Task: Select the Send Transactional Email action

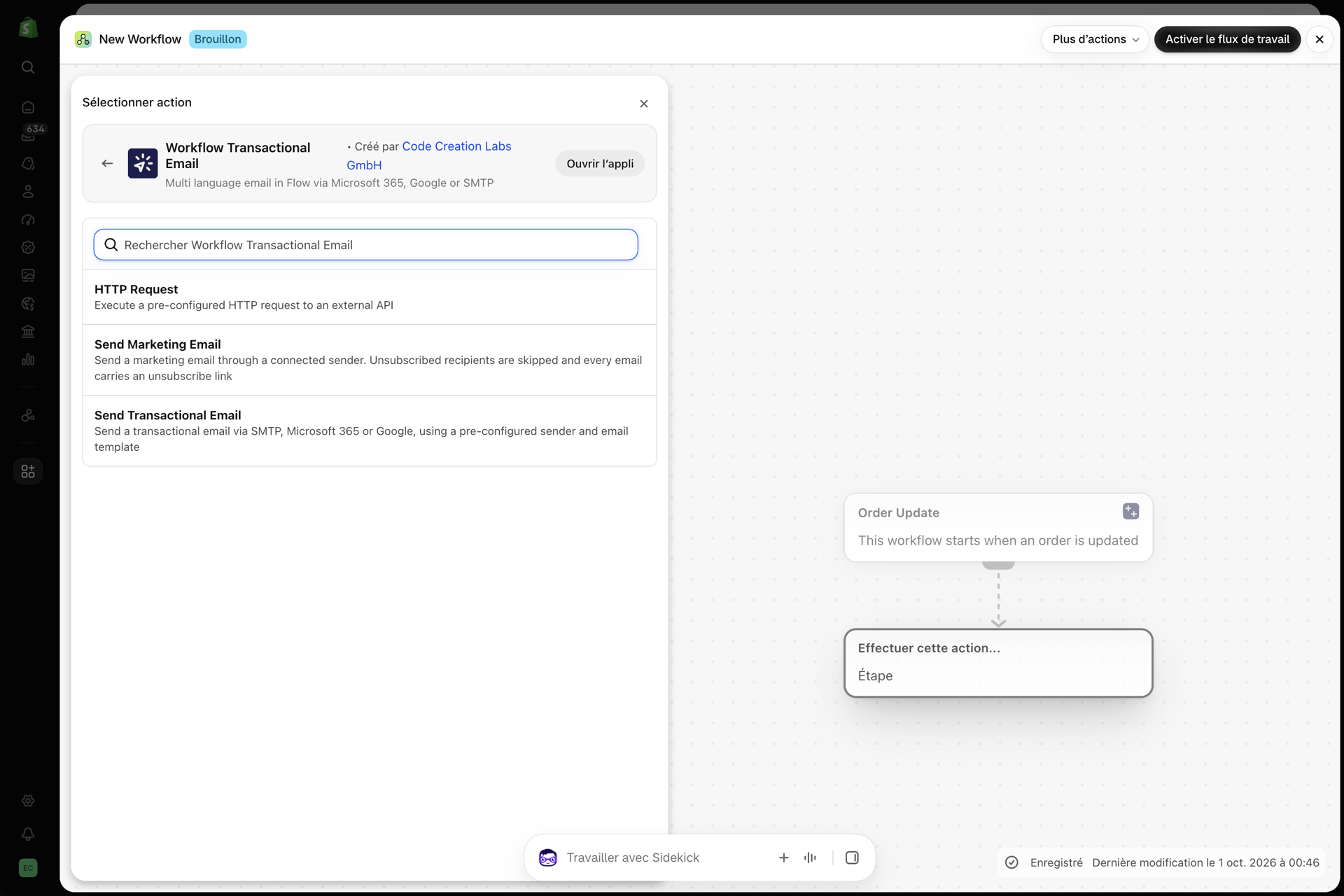Action: point(370,430)
